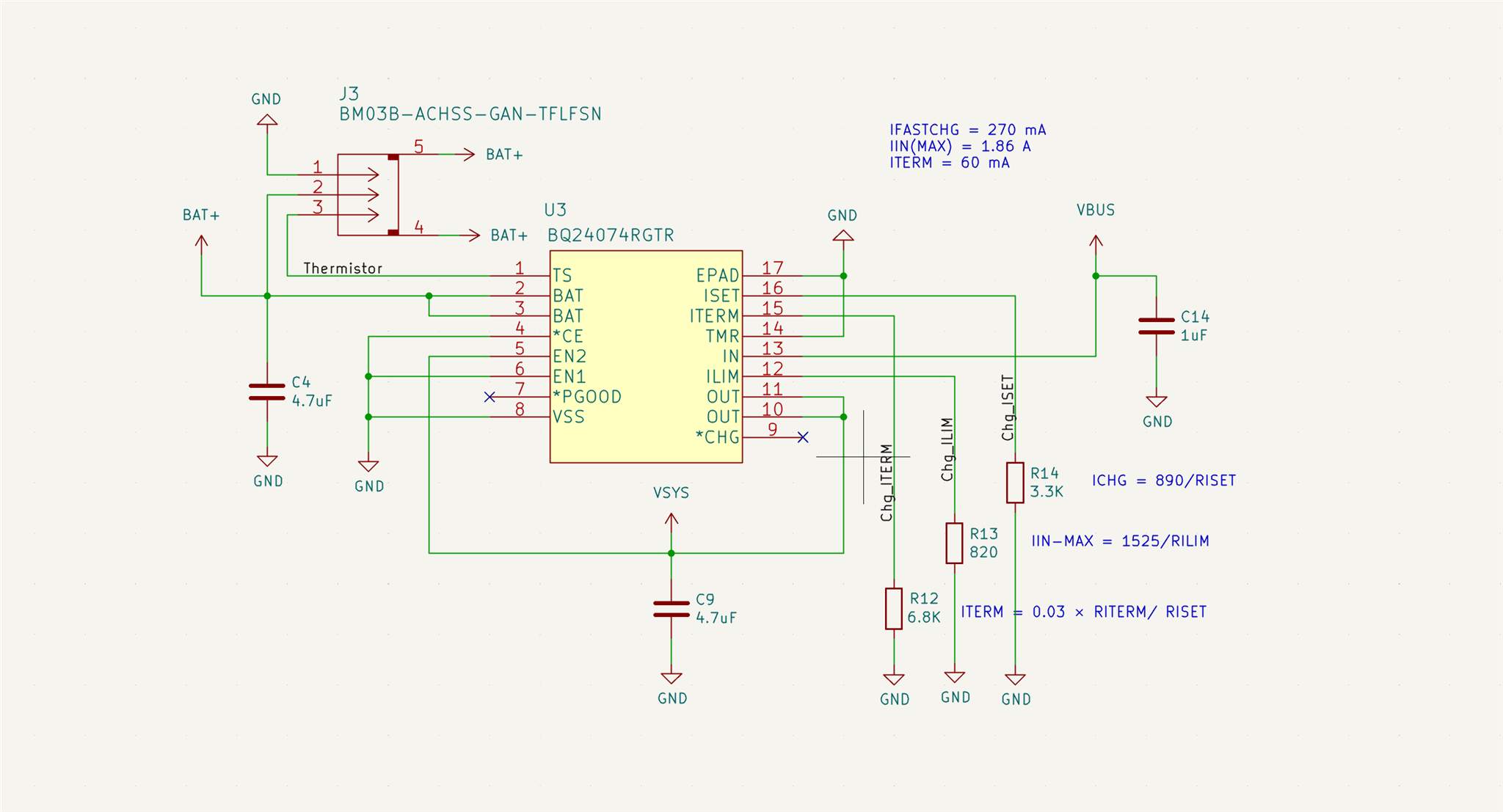Screen dimensions: 1503x812
Task: Select capacitor C4 4.7uF symbol
Action: (x=267, y=392)
